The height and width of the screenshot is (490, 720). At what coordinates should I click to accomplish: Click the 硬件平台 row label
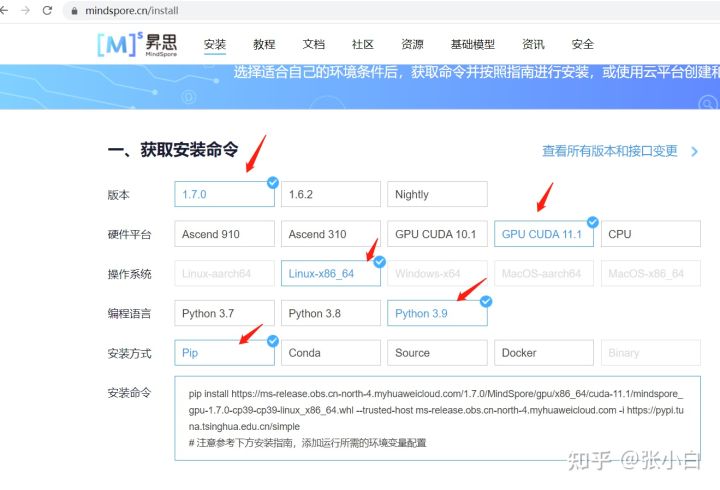click(129, 234)
